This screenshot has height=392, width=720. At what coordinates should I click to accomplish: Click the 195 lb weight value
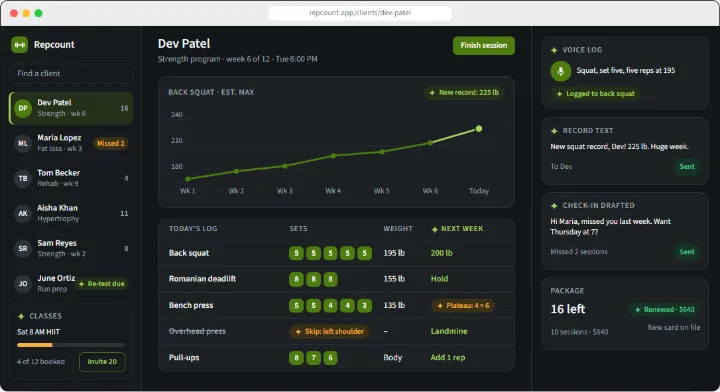(394, 253)
